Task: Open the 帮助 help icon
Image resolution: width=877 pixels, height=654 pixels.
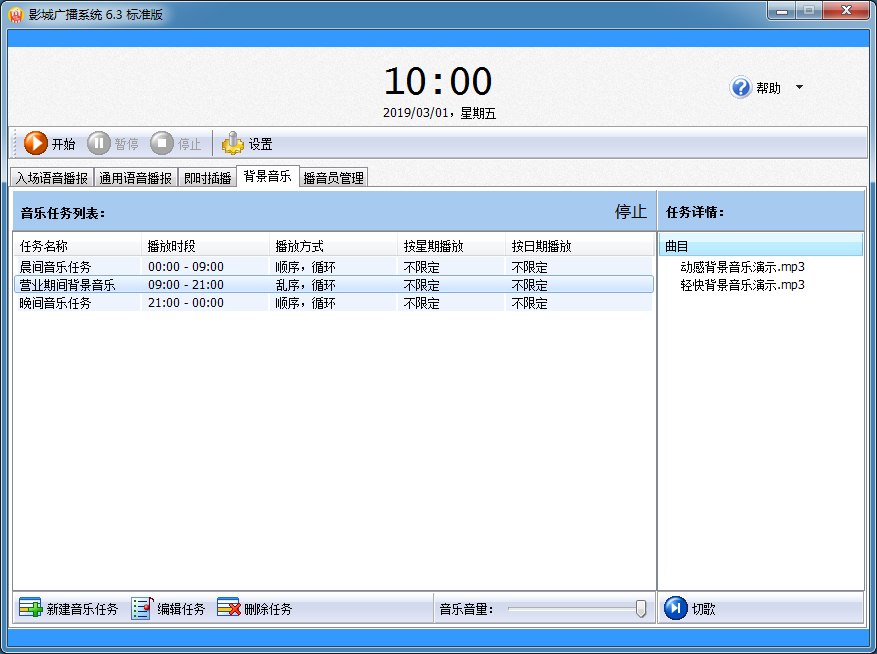Action: point(739,87)
